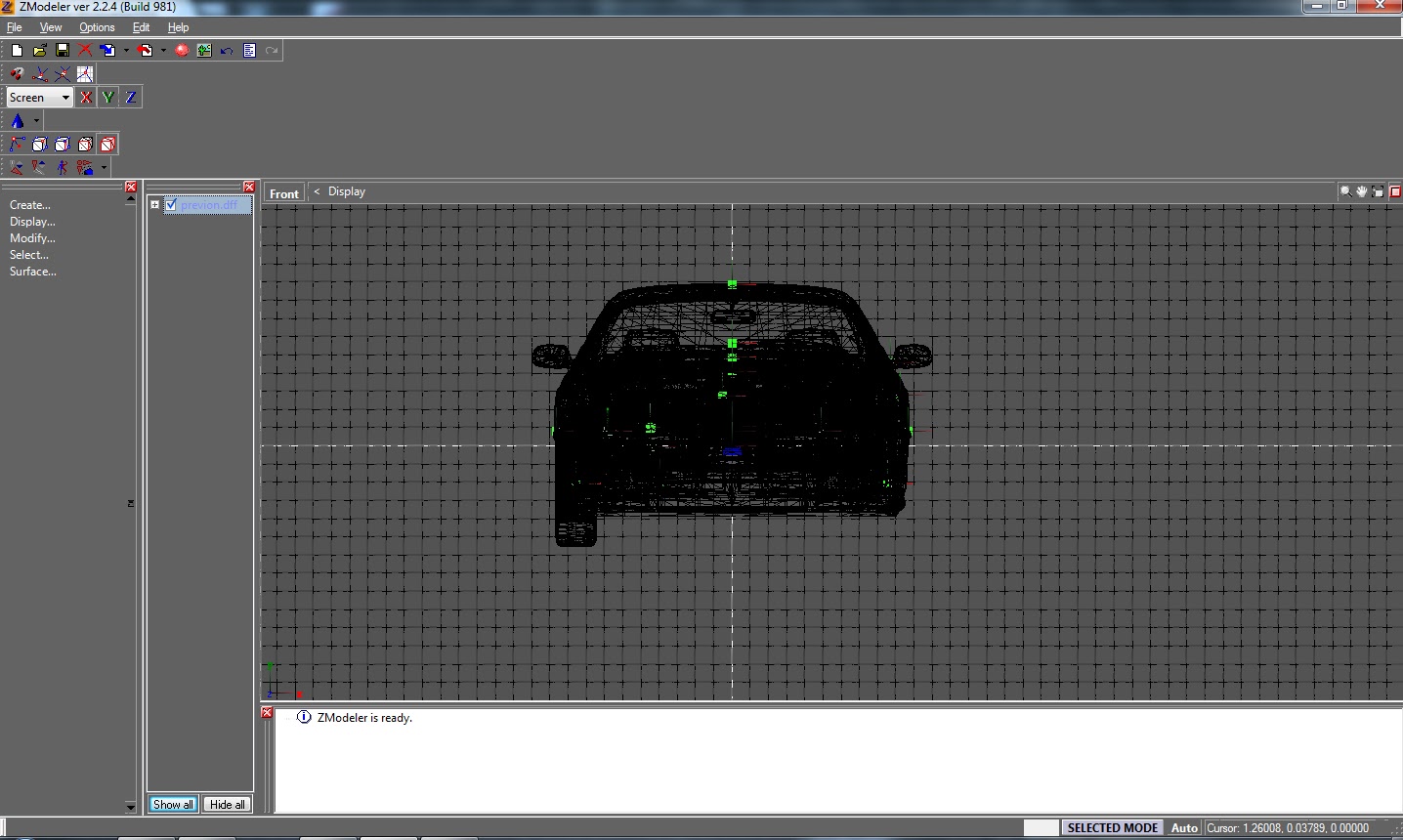Close the commands panel with its red X
This screenshot has width=1403, height=840.
click(x=131, y=187)
